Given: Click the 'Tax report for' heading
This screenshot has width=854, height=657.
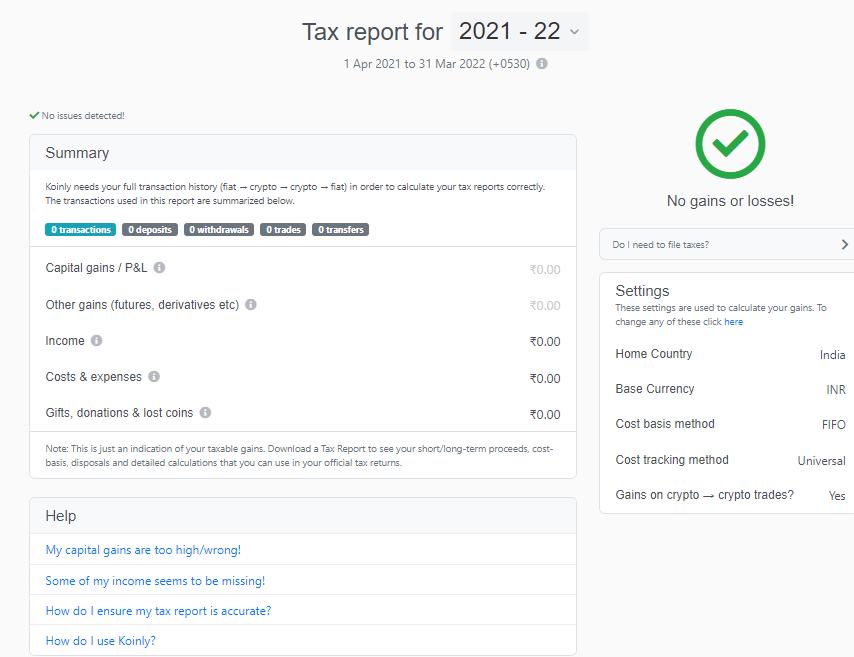Looking at the screenshot, I should (x=373, y=32).
